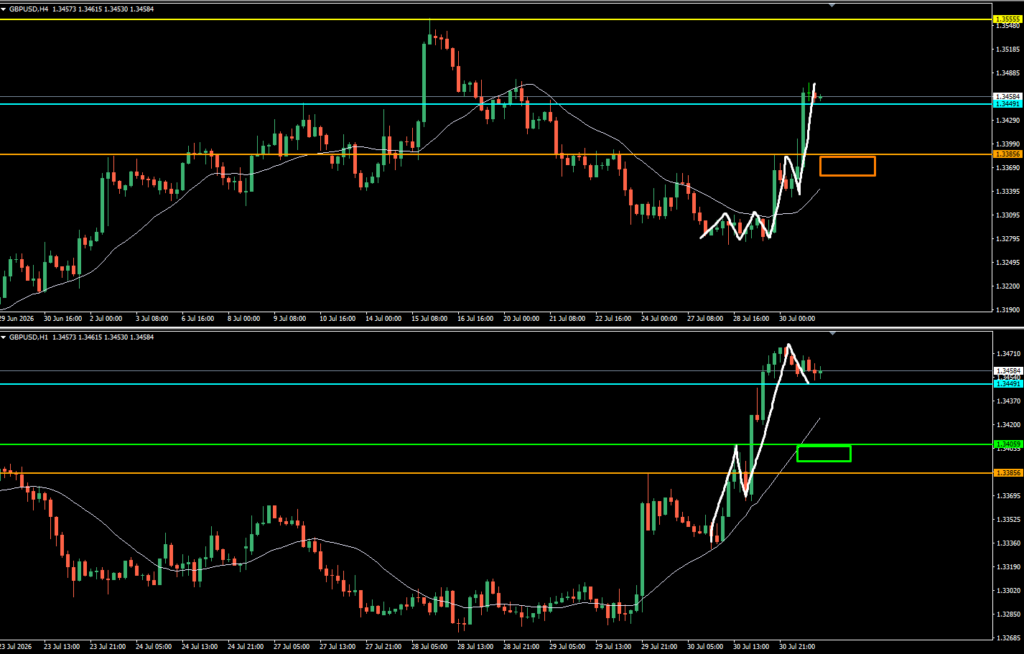Click the 1.34885 price scale value
The height and width of the screenshot is (654, 1024).
(x=1008, y=73)
